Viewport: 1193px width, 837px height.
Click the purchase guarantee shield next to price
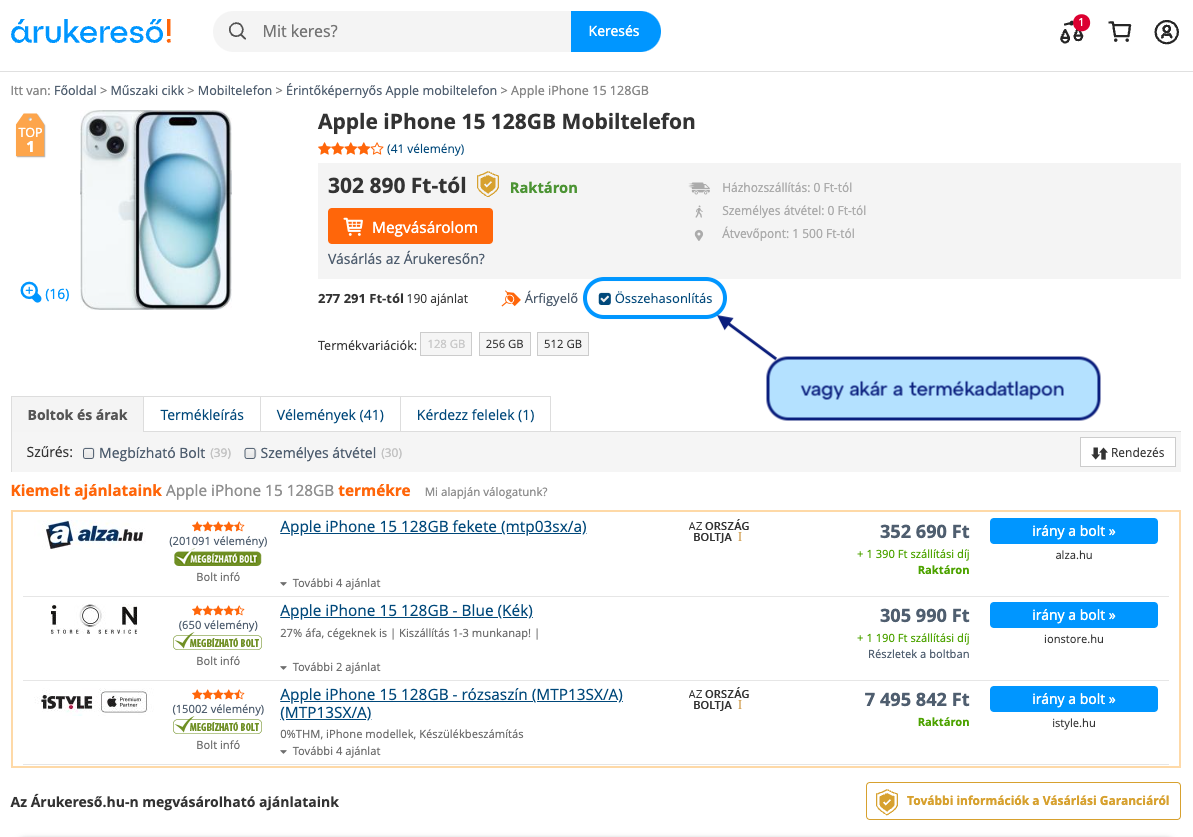click(x=488, y=184)
